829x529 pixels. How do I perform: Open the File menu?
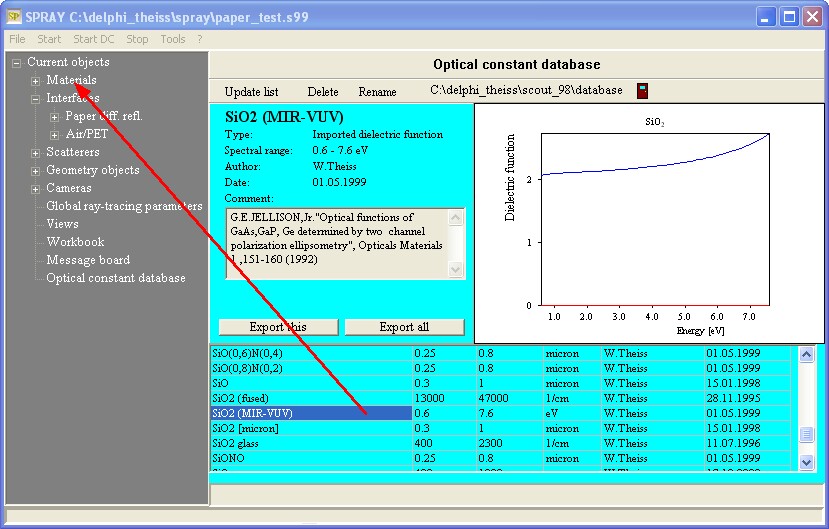click(x=17, y=39)
